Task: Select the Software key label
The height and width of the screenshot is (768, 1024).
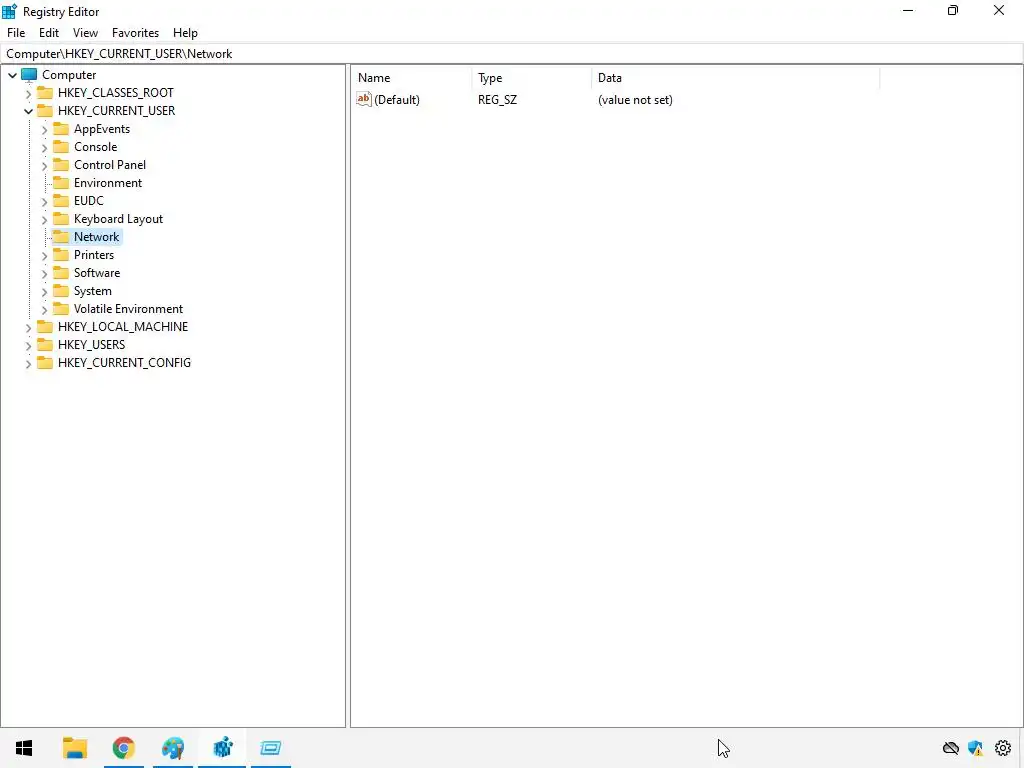Action: coord(97,273)
